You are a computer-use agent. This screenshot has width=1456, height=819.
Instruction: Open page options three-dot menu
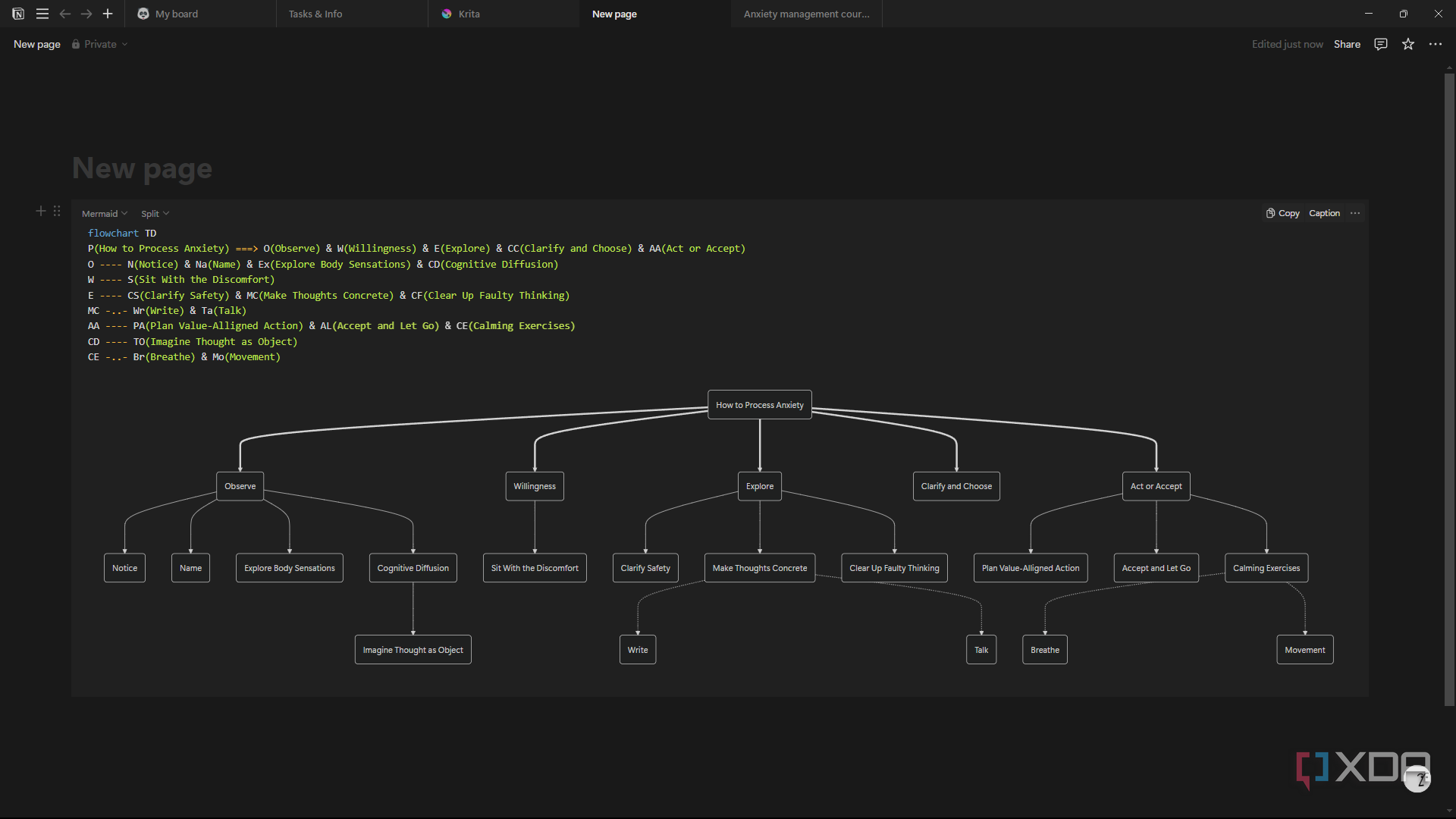click(x=1436, y=44)
